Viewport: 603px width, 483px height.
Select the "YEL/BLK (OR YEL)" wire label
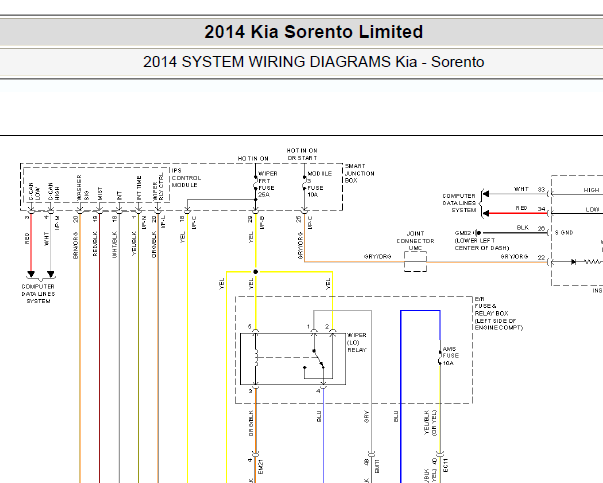pos(430,422)
